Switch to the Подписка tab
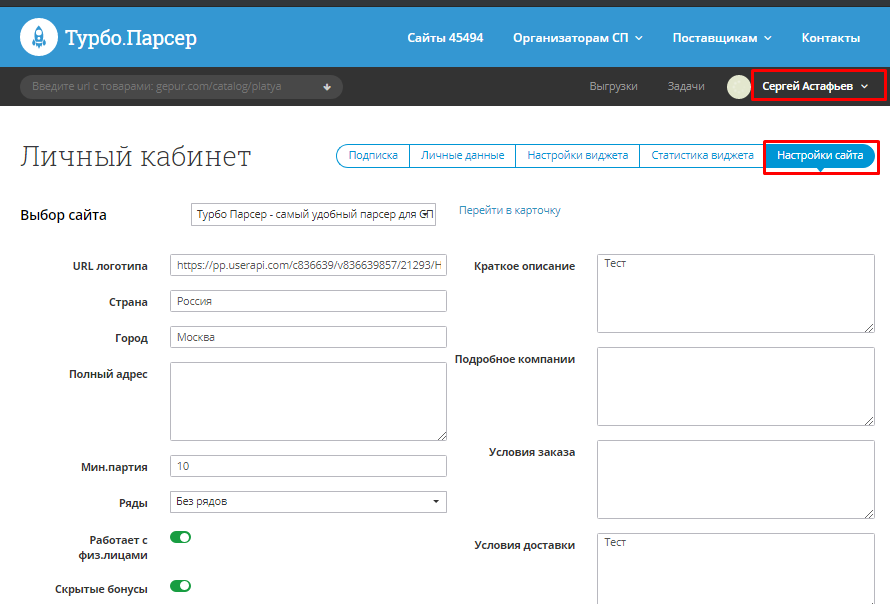 (373, 155)
